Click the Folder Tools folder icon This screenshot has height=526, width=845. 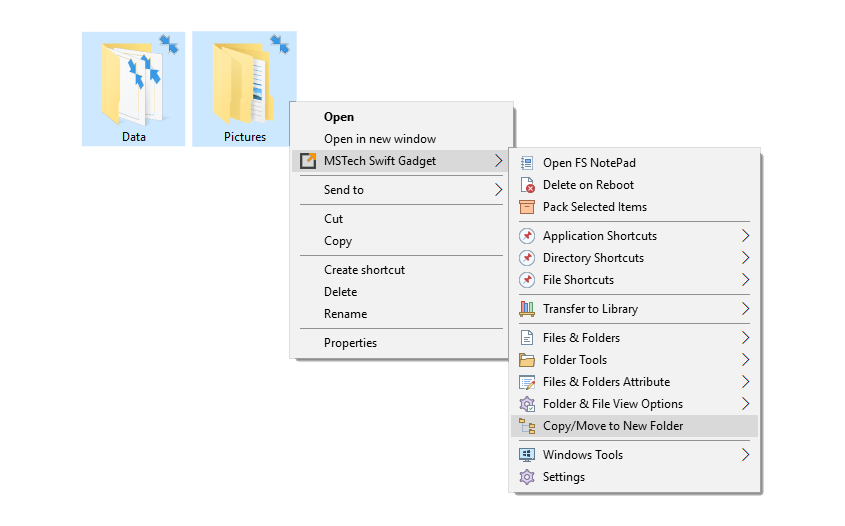[527, 360]
